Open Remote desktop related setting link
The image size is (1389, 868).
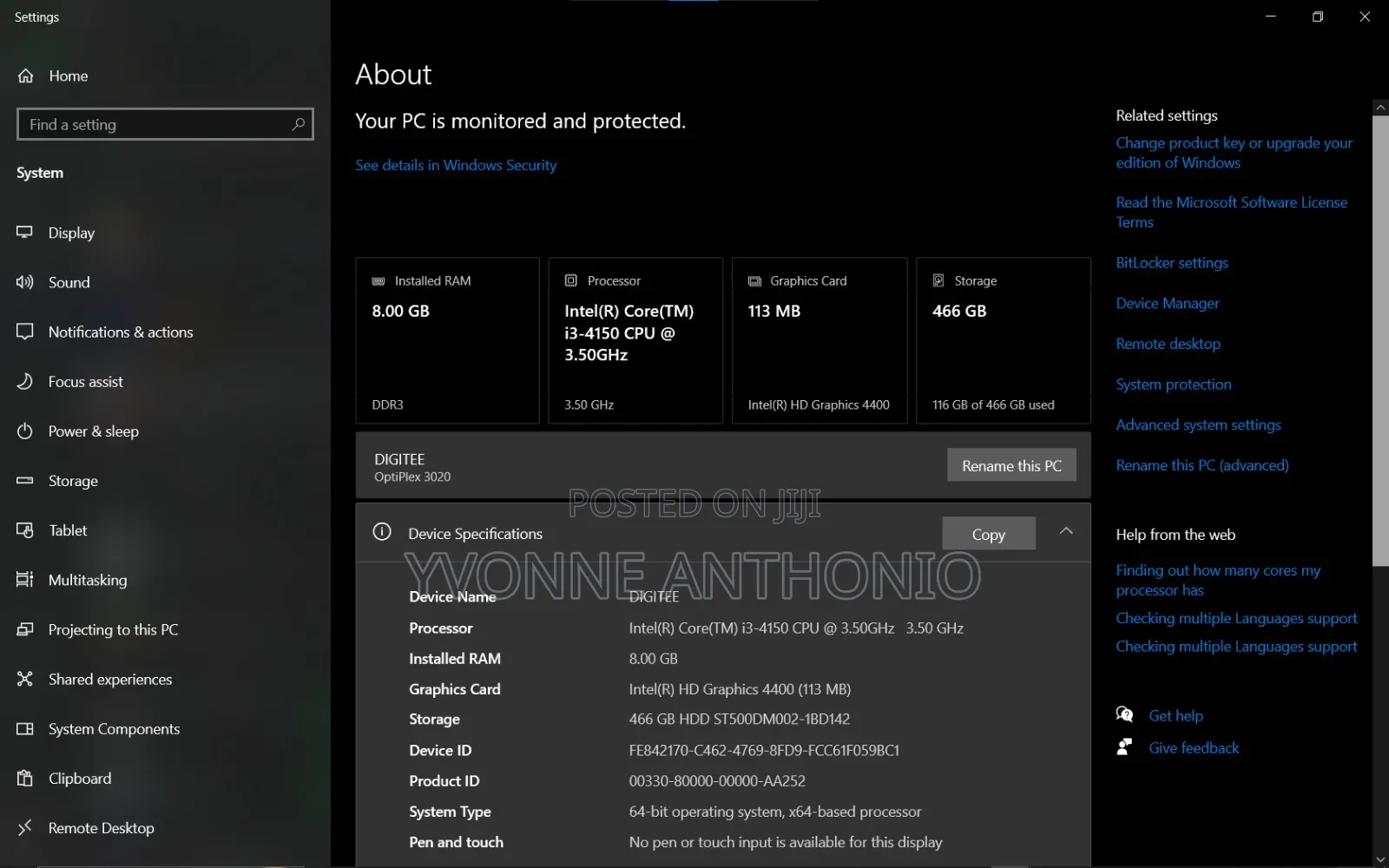pos(1168,344)
